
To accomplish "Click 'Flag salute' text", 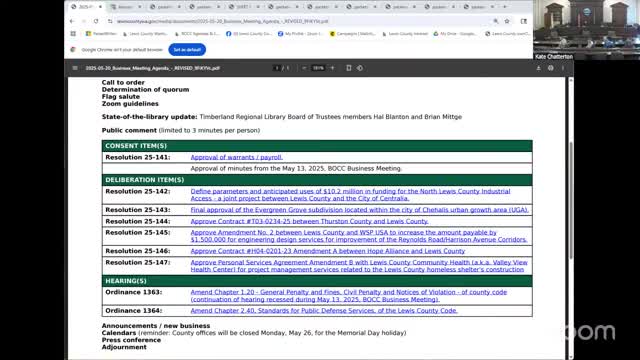I will coord(121,97).
